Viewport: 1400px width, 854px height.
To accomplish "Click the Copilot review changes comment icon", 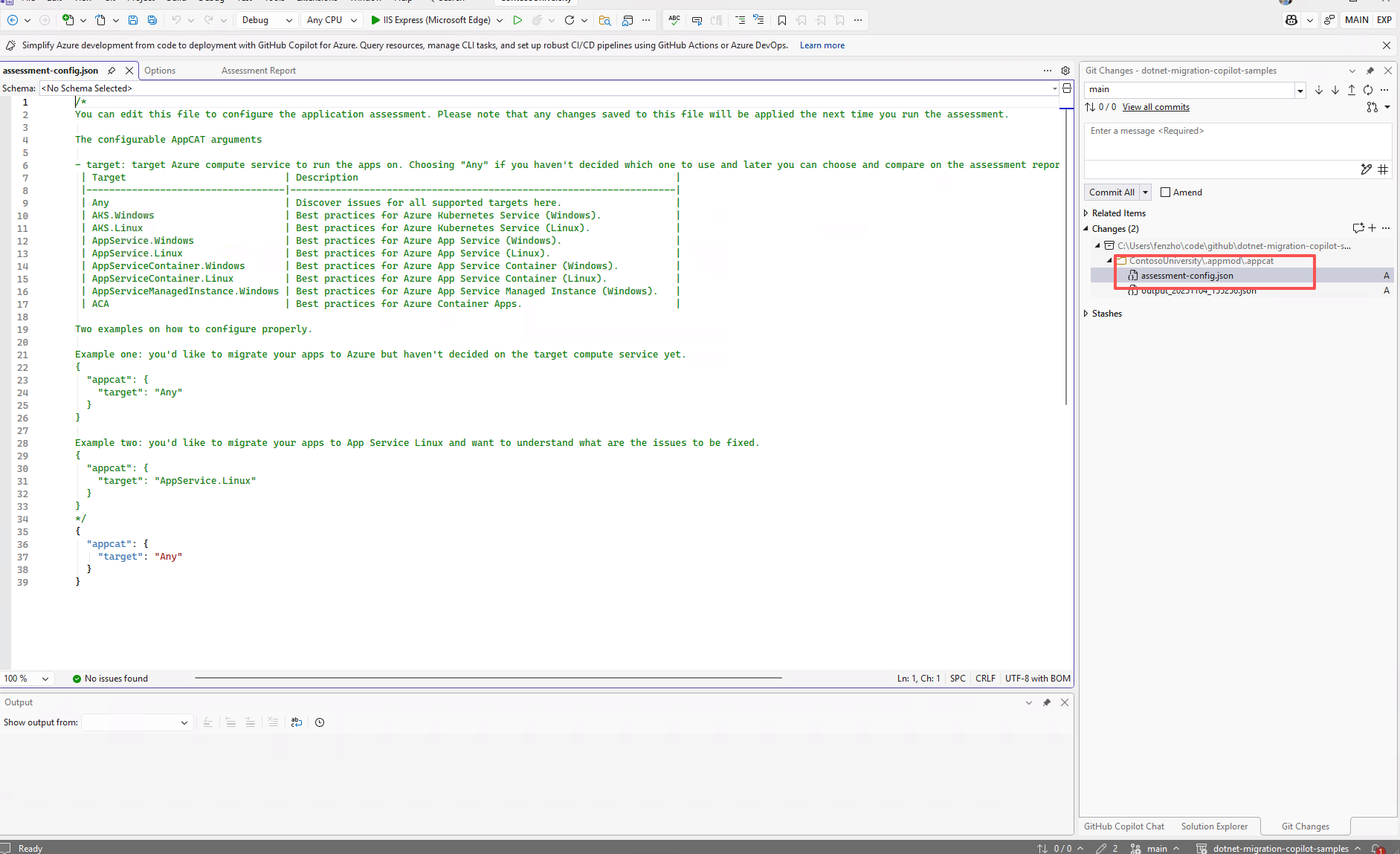I will [1358, 228].
